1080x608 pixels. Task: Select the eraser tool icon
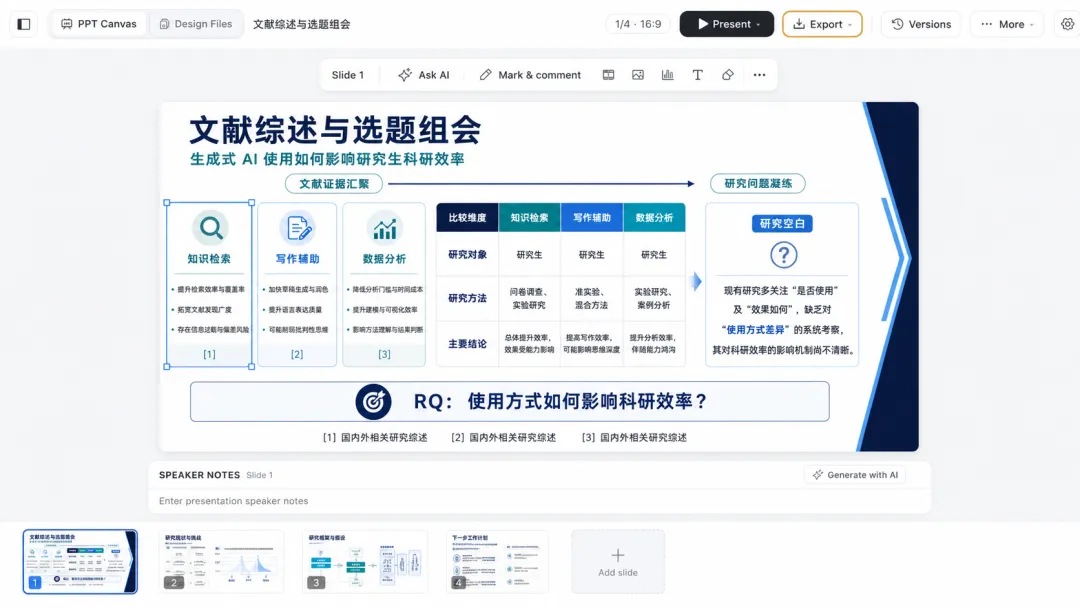[728, 75]
